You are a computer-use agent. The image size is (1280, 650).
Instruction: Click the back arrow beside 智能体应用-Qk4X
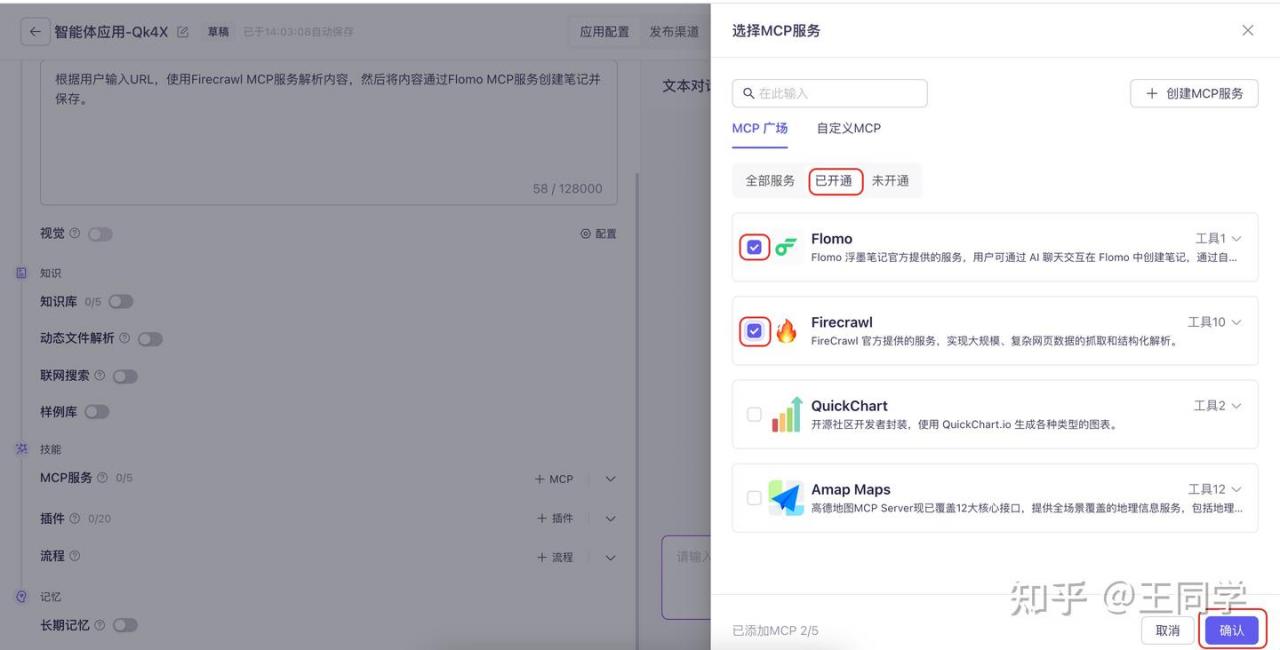(x=35, y=32)
